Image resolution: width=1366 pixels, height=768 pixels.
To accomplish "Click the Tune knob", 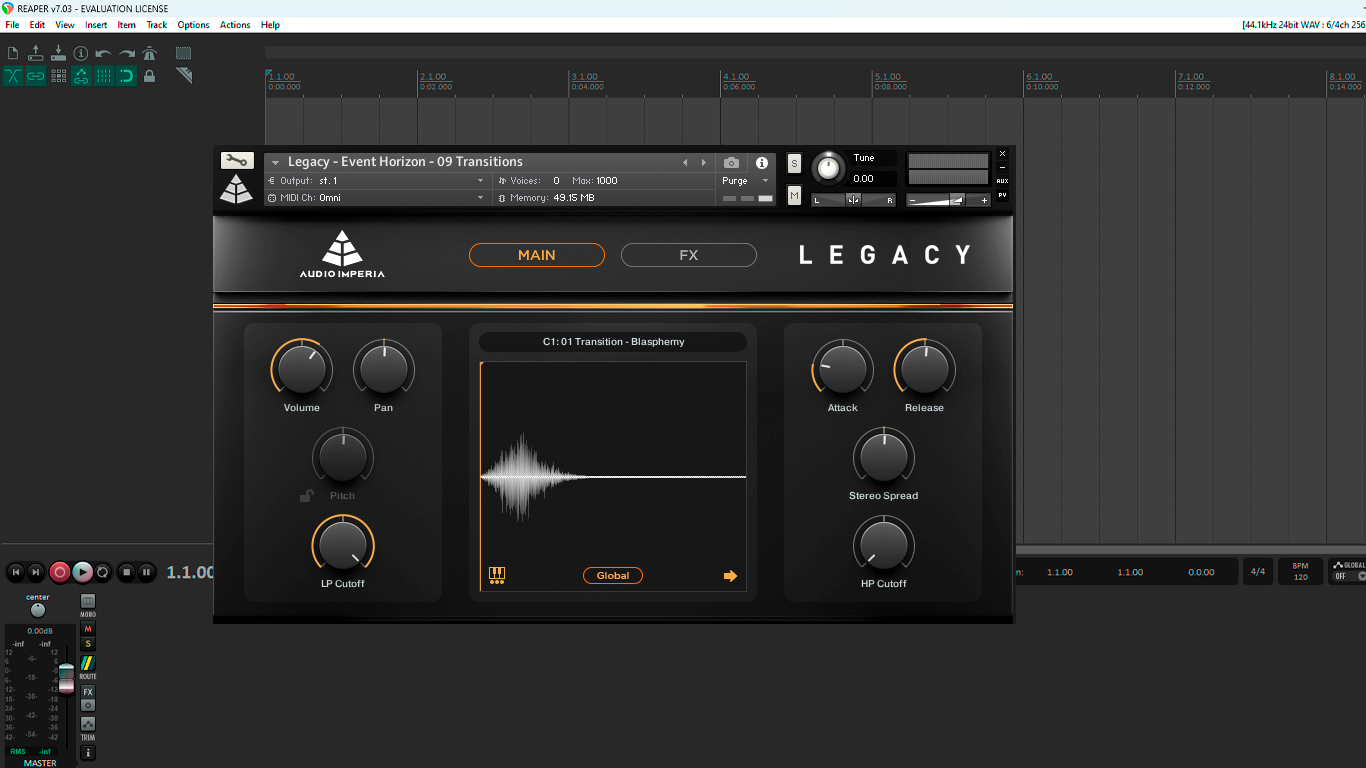I will coord(828,168).
